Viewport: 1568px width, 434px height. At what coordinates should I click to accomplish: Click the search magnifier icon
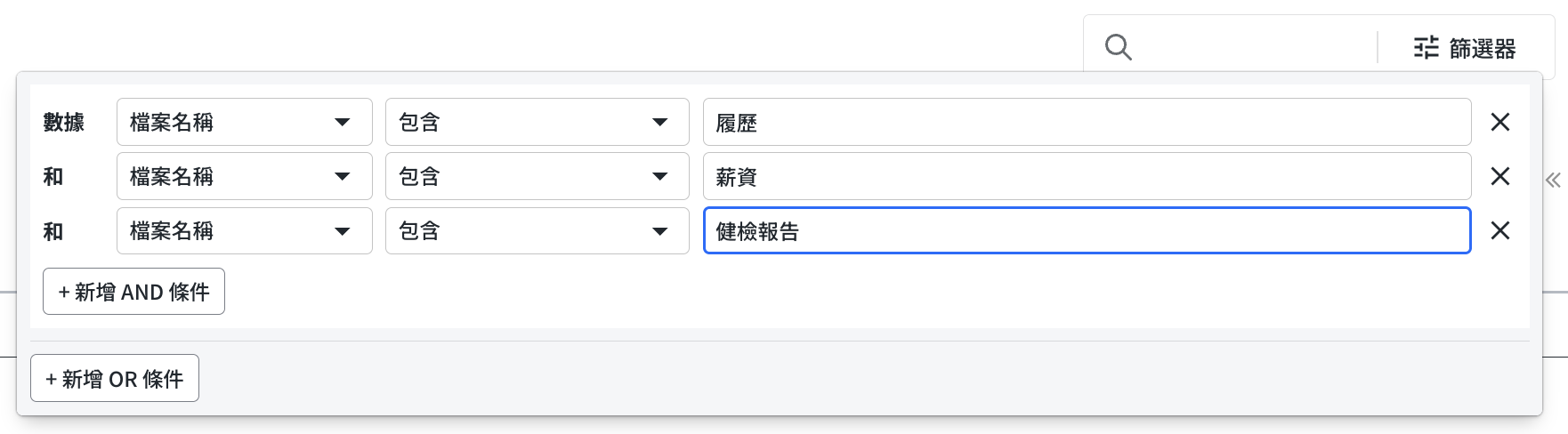(x=1118, y=47)
